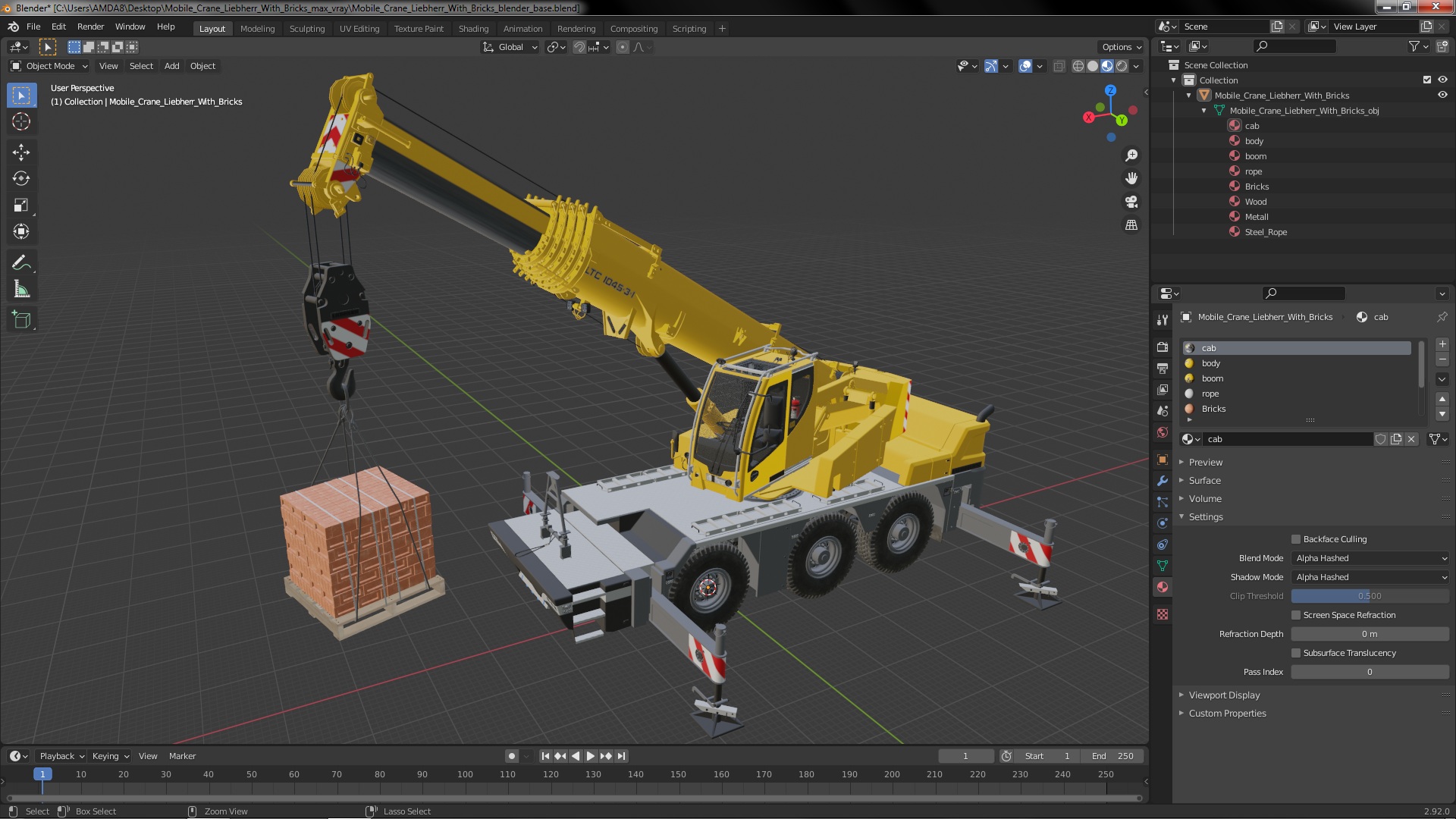The height and width of the screenshot is (819, 1456).
Task: Open the viewport Add menu
Action: click(172, 66)
